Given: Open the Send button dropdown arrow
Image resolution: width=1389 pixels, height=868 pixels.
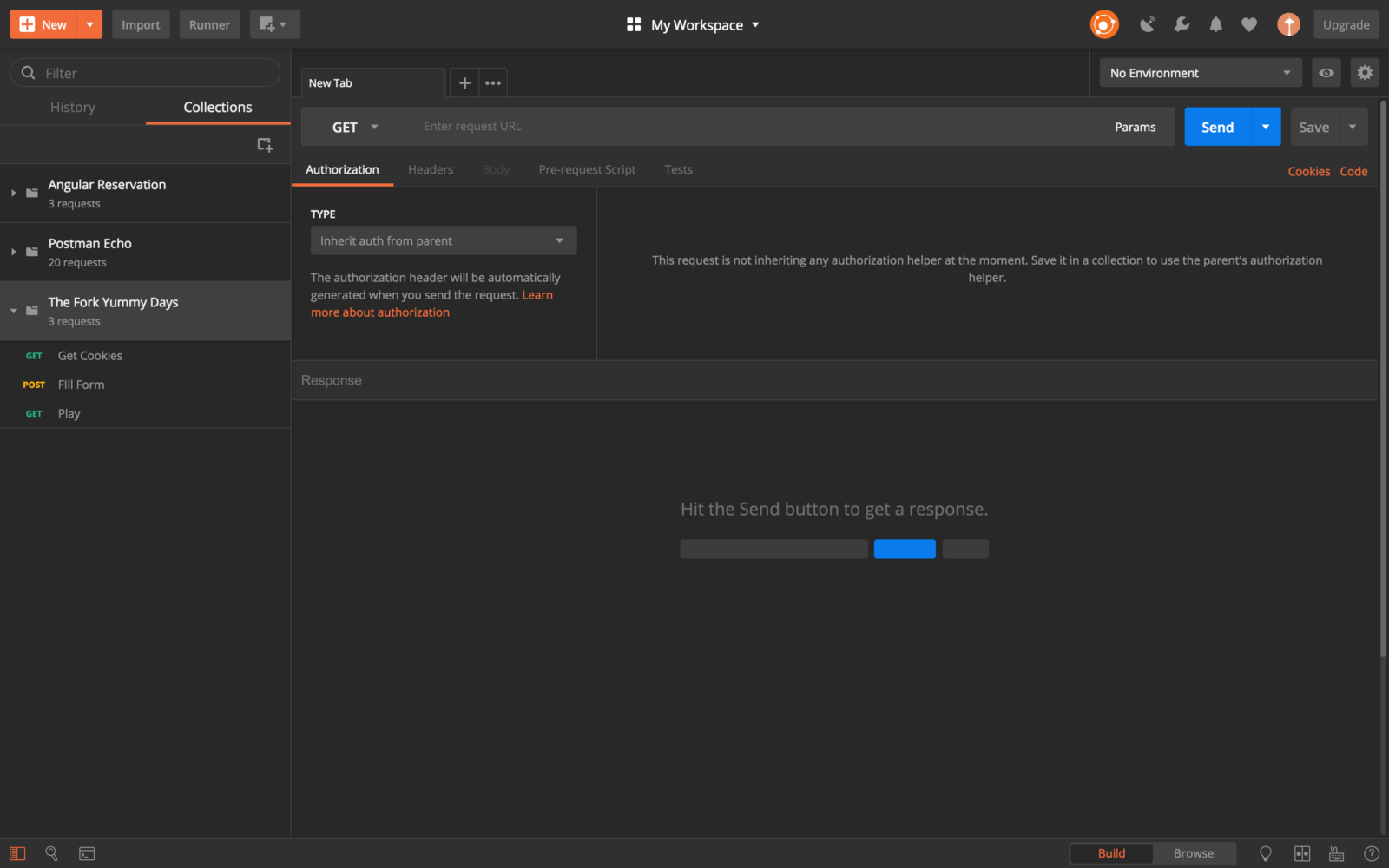Looking at the screenshot, I should point(1266,127).
